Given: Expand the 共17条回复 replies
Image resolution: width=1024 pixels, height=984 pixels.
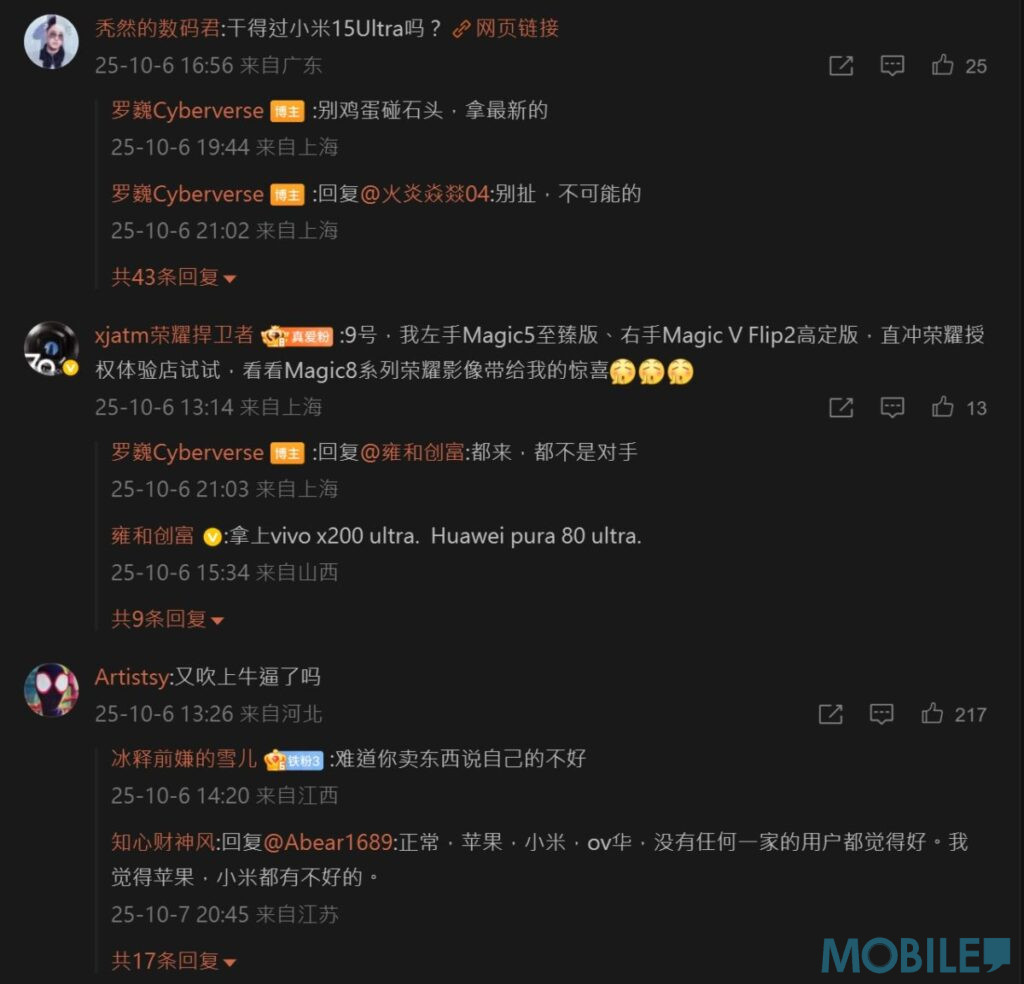Looking at the screenshot, I should [x=174, y=961].
